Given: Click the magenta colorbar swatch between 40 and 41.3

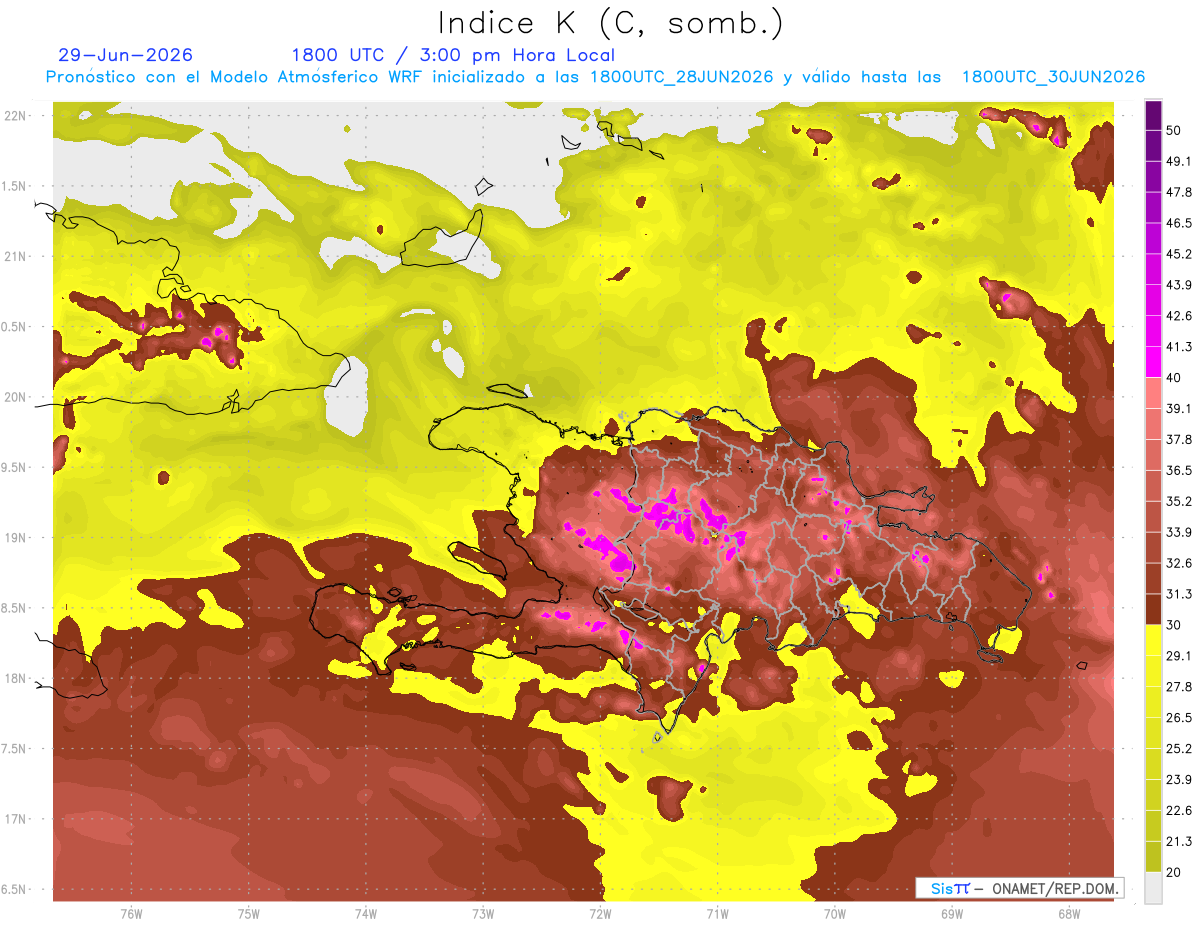Looking at the screenshot, I should [x=1153, y=362].
